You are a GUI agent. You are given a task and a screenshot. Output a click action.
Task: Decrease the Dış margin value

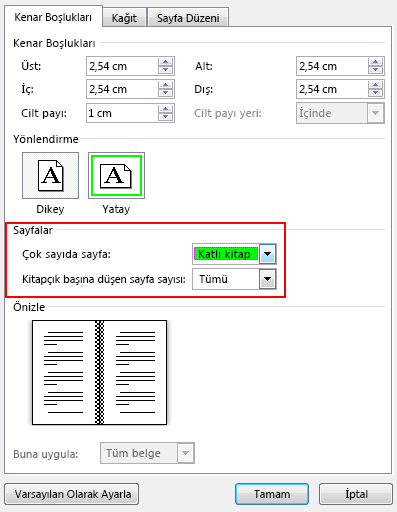(x=376, y=93)
